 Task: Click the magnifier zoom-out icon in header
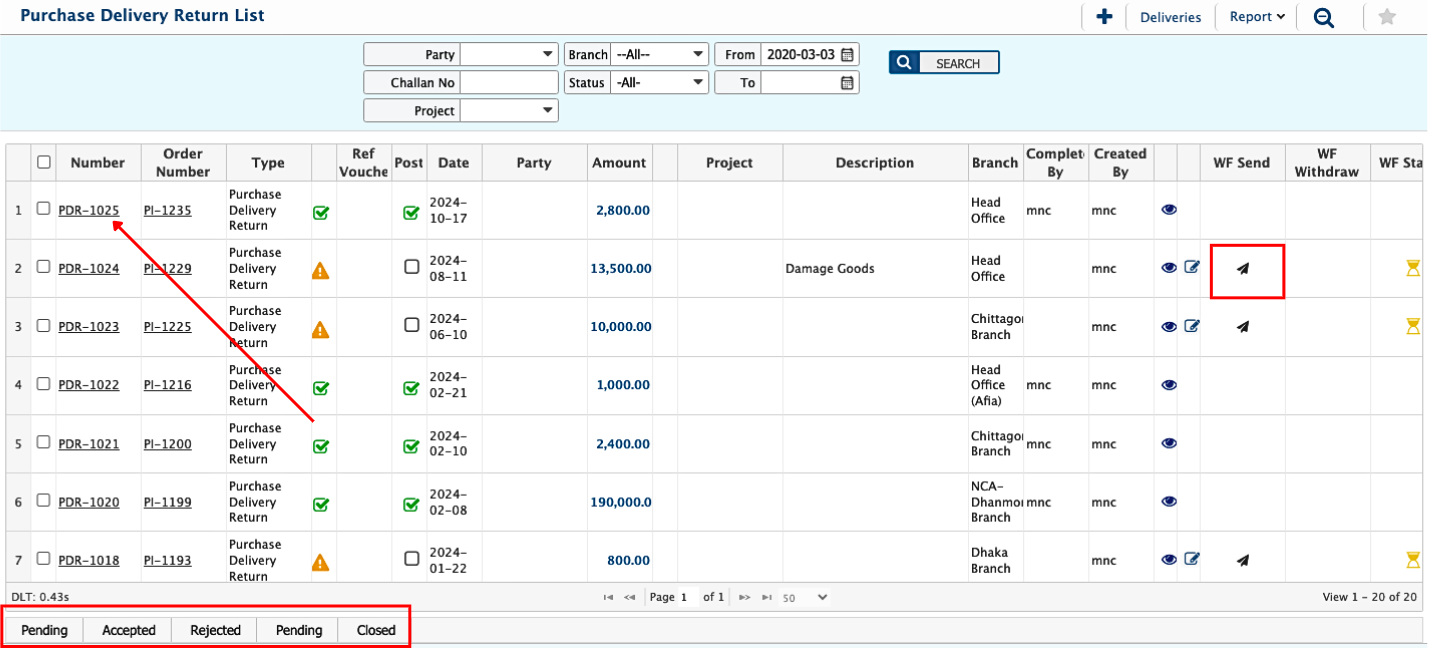1323,17
